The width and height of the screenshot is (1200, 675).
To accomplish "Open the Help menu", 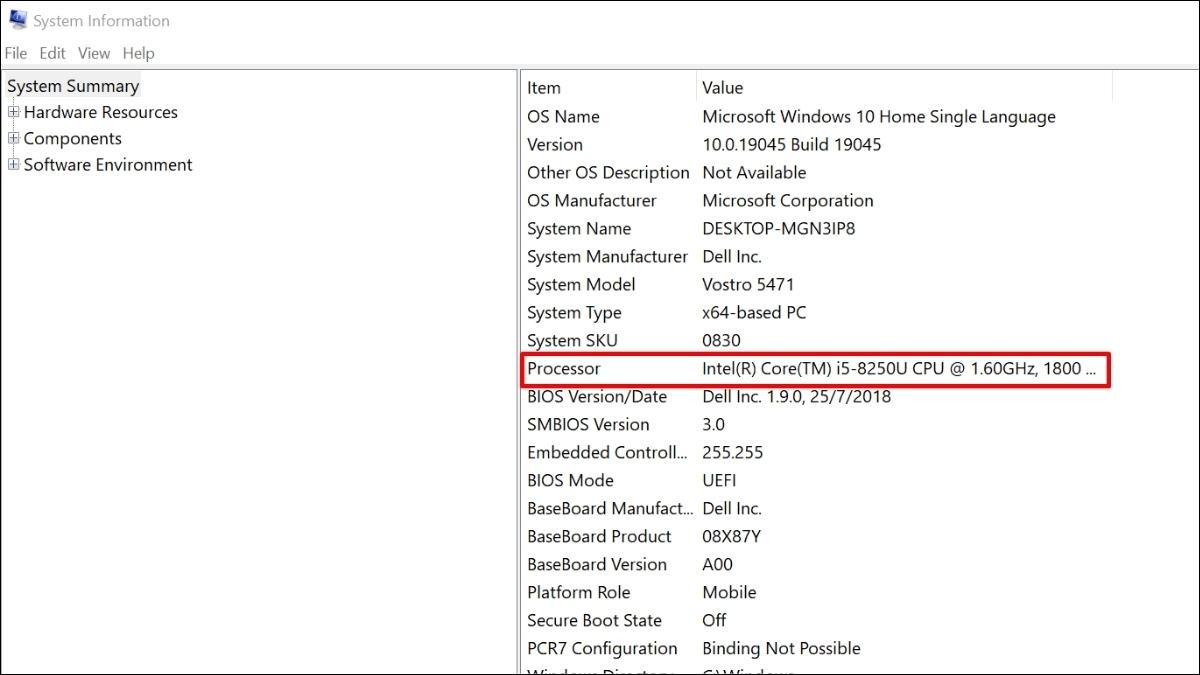I will tap(139, 53).
